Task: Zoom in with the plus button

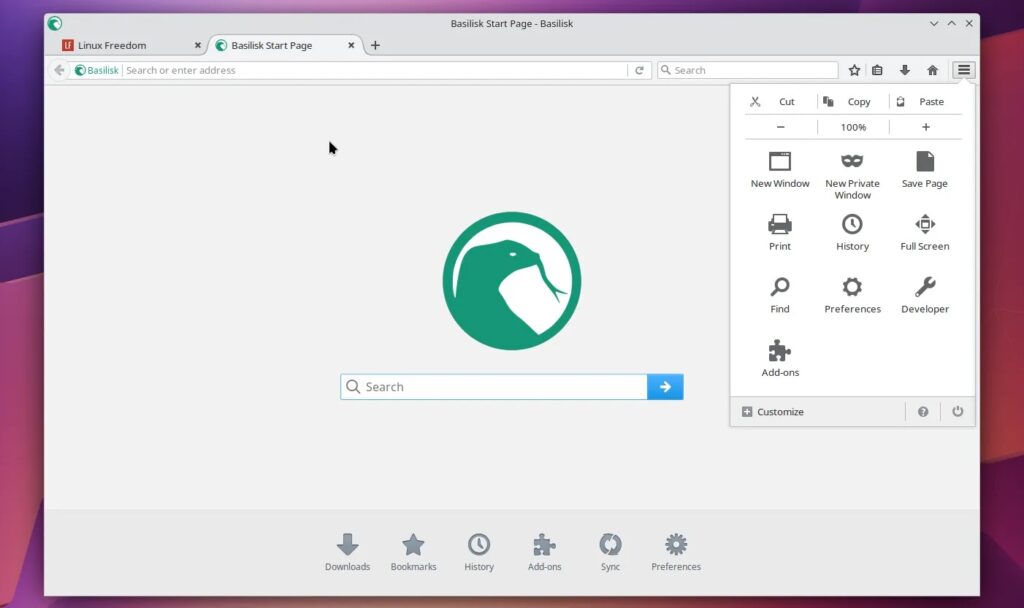Action: click(925, 127)
